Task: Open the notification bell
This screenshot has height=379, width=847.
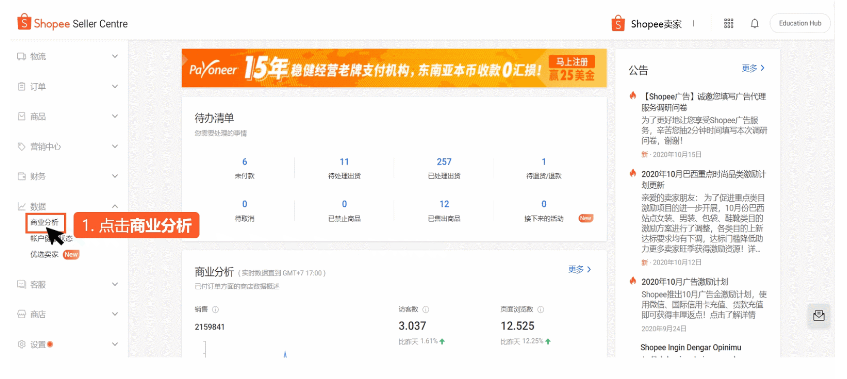Action: 755,23
